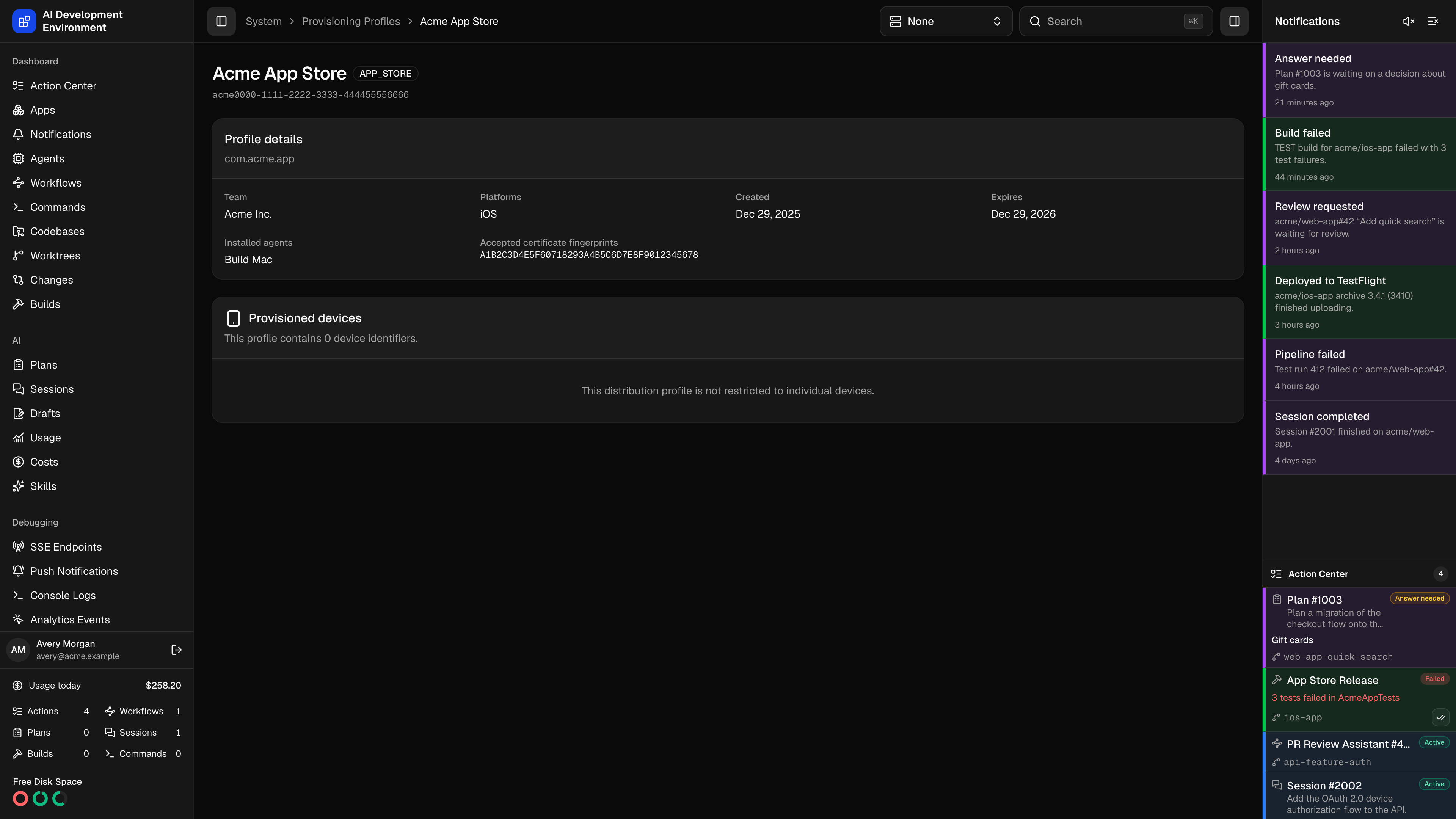
Task: Click the red free disk space ring
Action: pyautogui.click(x=20, y=799)
